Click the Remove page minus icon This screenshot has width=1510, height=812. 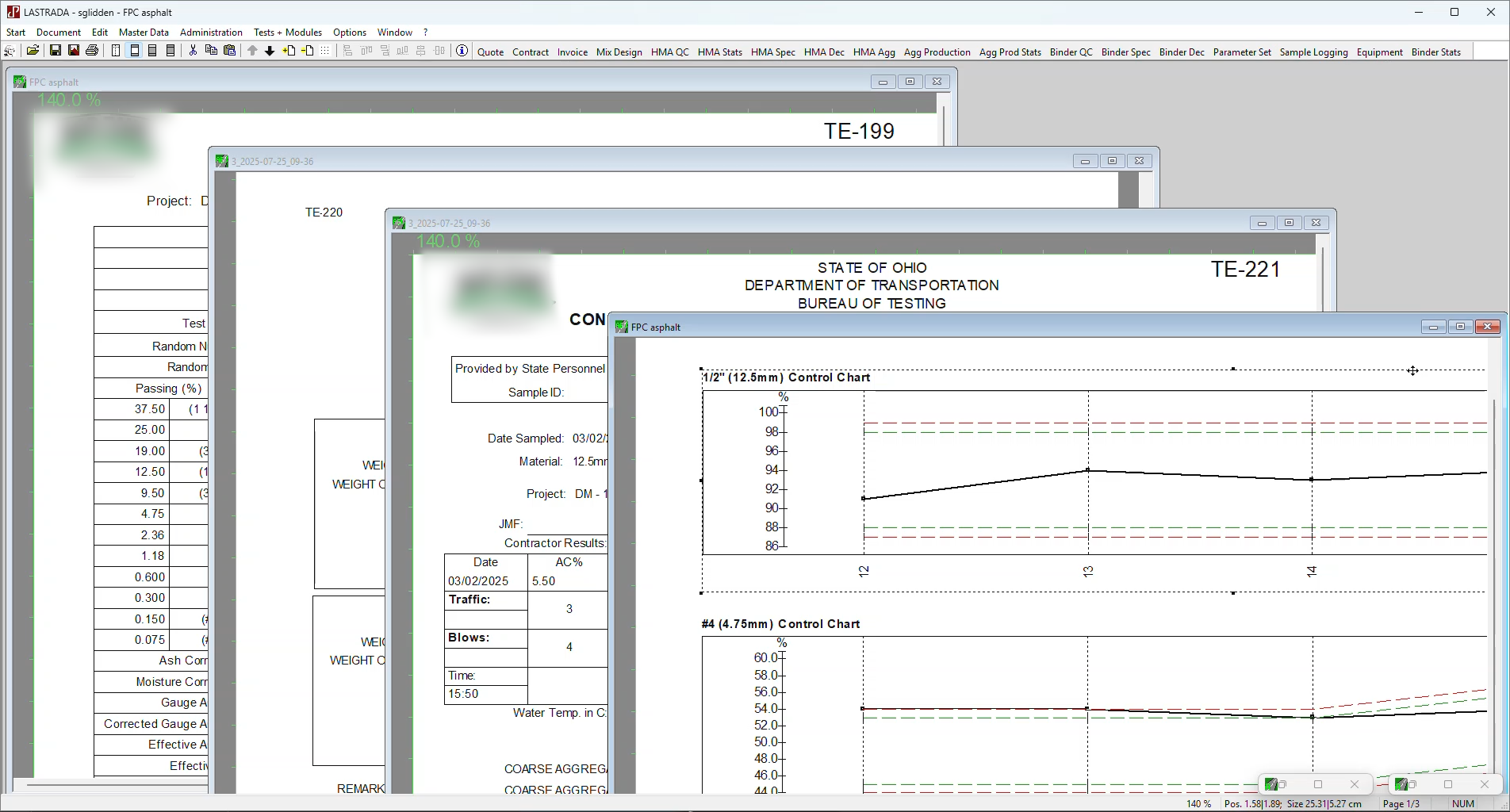pos(307,51)
